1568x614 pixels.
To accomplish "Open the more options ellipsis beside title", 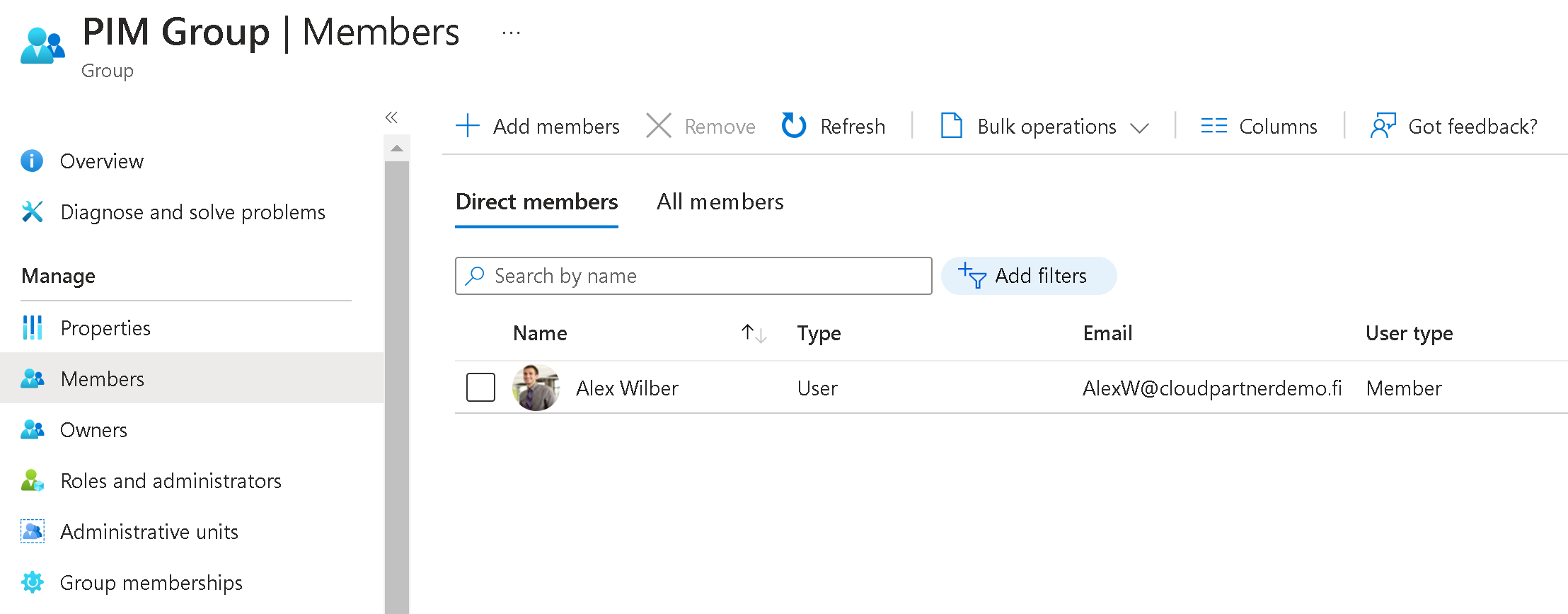I will coord(511,33).
